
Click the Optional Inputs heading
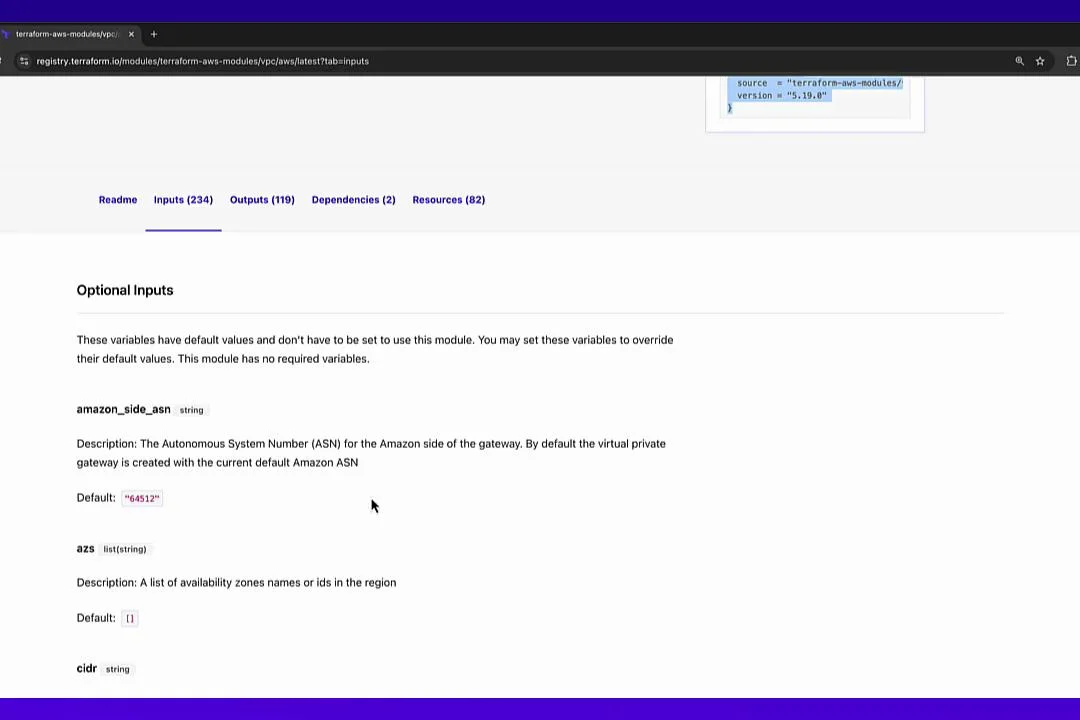click(125, 290)
